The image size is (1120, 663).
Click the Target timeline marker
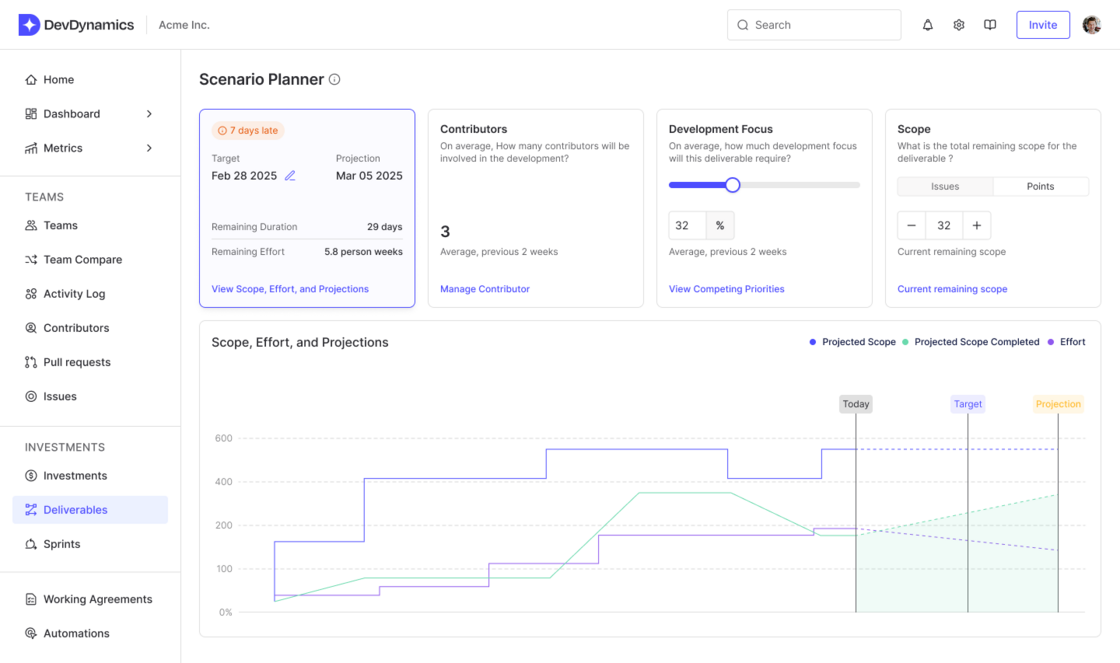coord(968,404)
